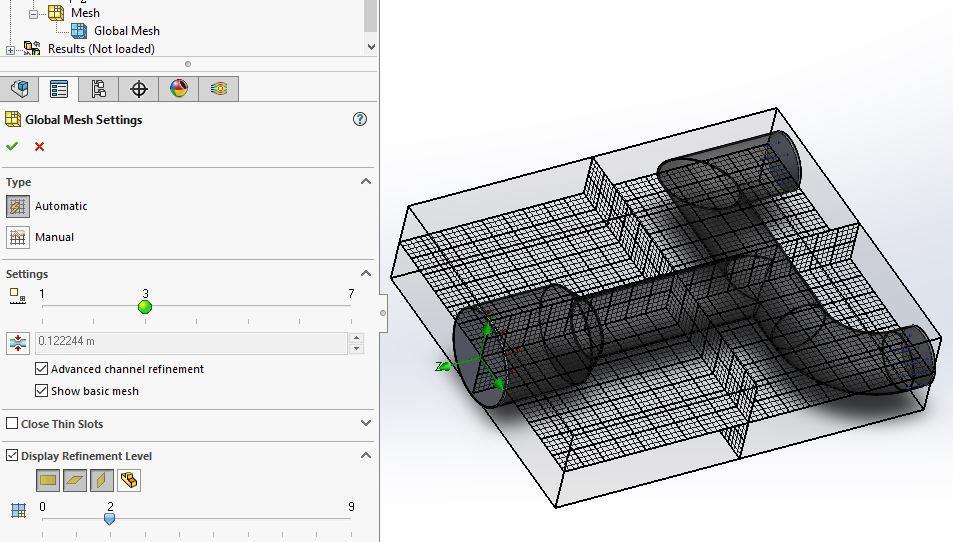Switch to the PropertyManager tab
The height and width of the screenshot is (542, 953).
click(59, 89)
